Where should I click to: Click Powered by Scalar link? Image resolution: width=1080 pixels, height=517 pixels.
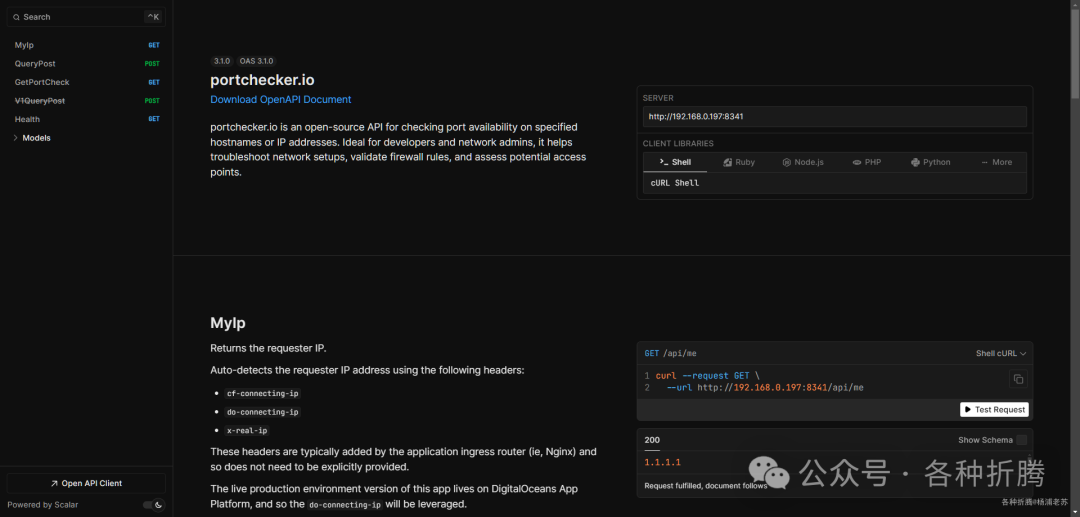(43, 505)
